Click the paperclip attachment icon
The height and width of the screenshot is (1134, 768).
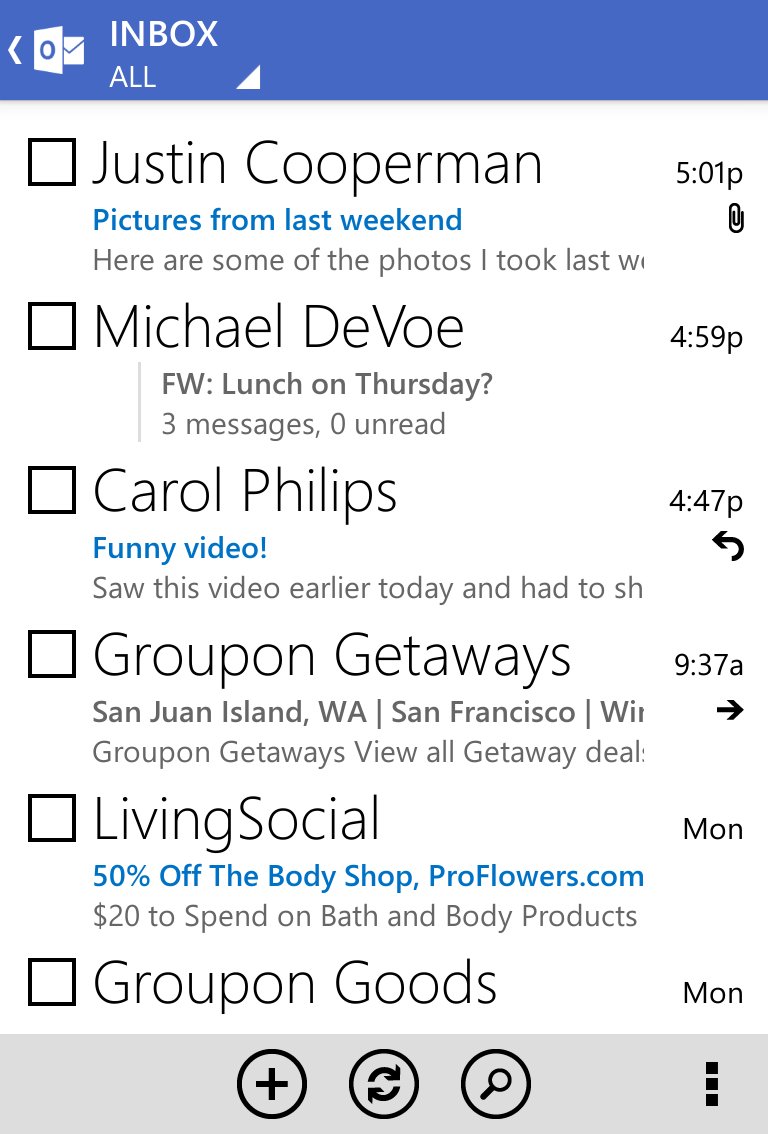coord(735,218)
